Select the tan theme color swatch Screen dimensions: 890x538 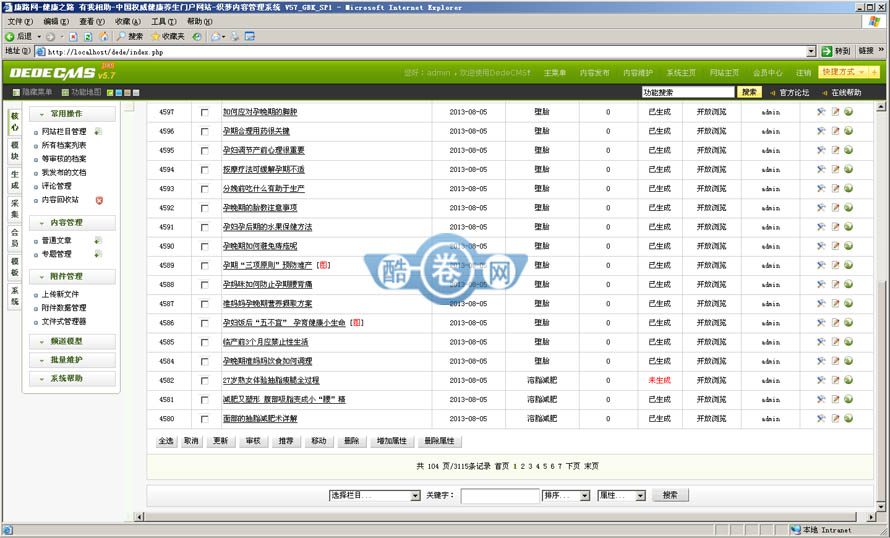pos(128,93)
